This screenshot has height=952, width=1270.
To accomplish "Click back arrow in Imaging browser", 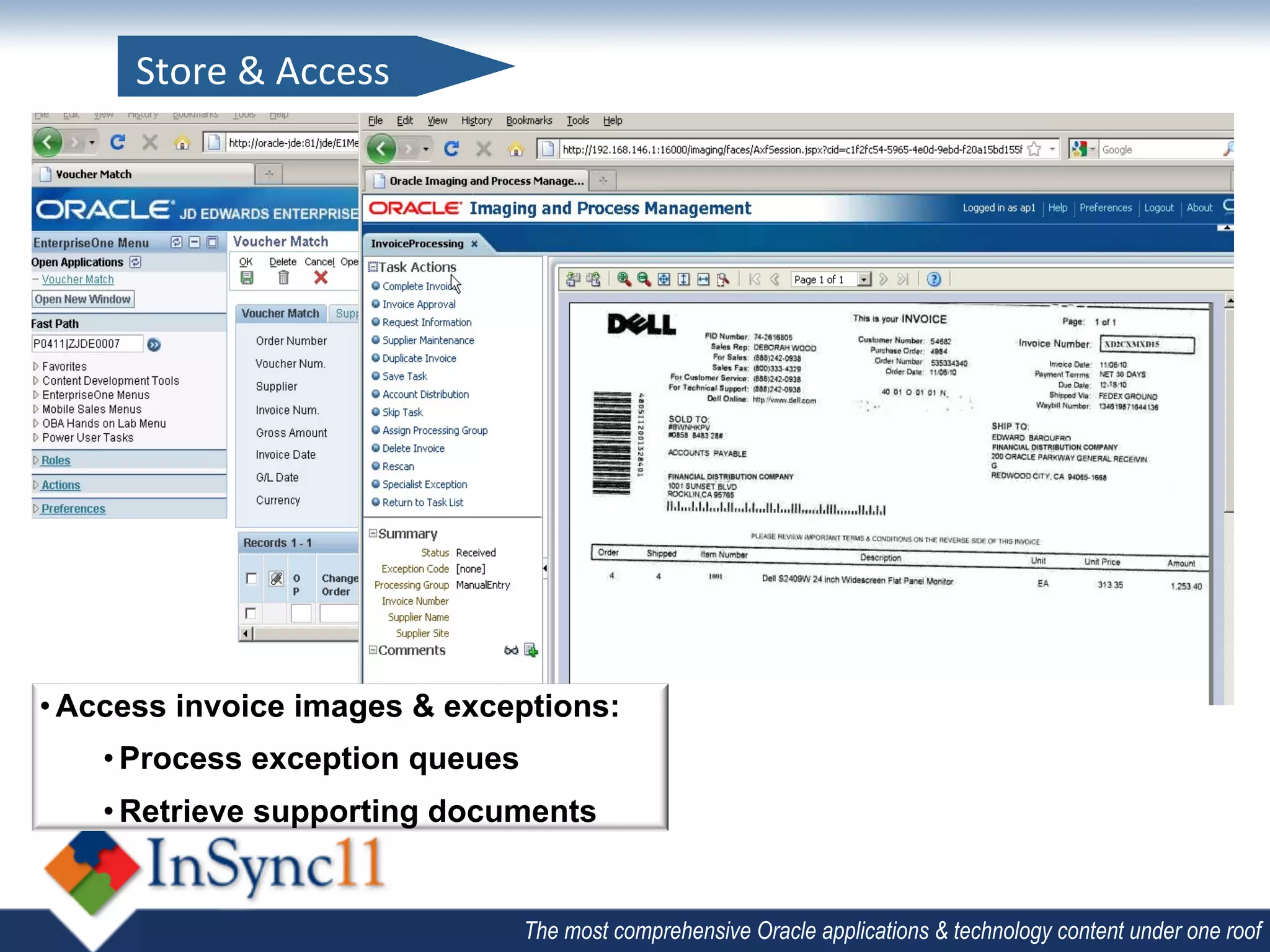I will (x=381, y=149).
